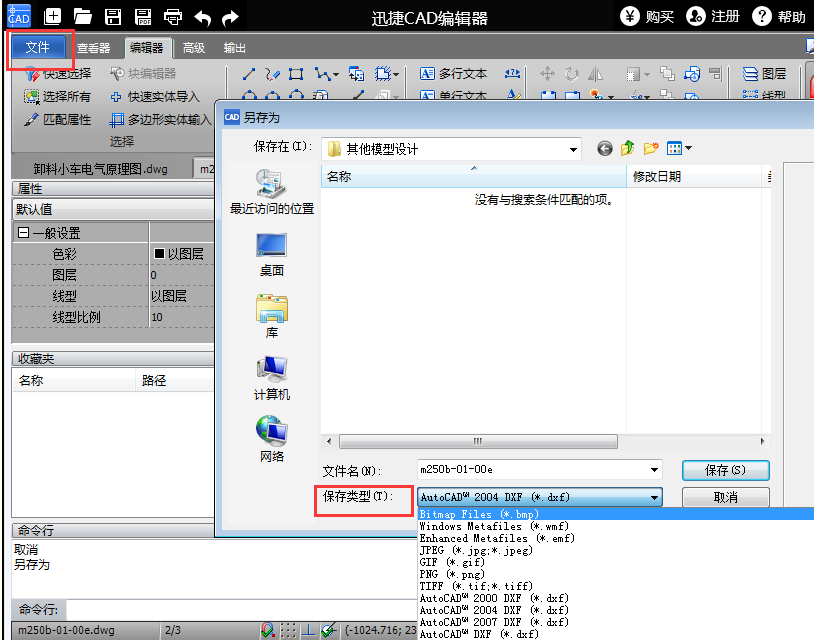Redo the last action
This screenshot has height=640, width=814.
(x=230, y=18)
